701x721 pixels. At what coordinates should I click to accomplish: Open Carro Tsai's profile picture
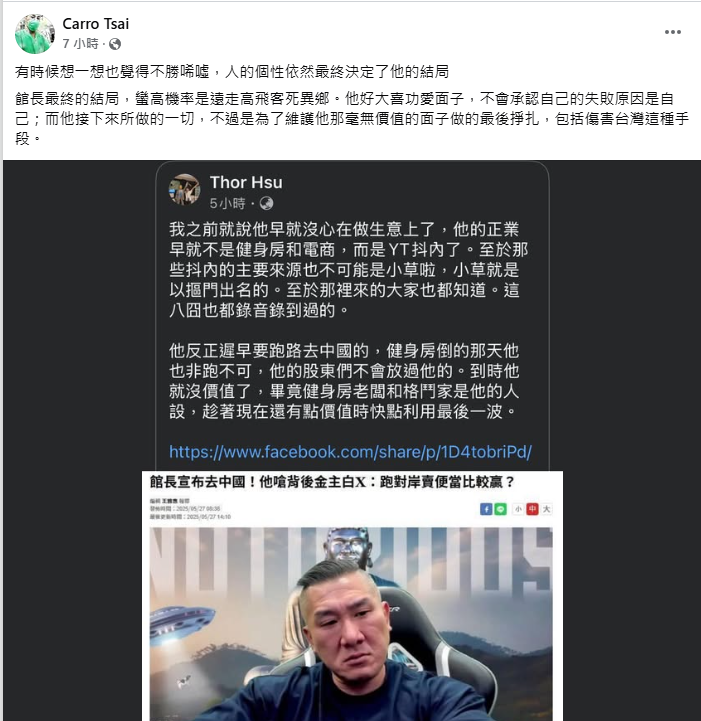coord(34,34)
